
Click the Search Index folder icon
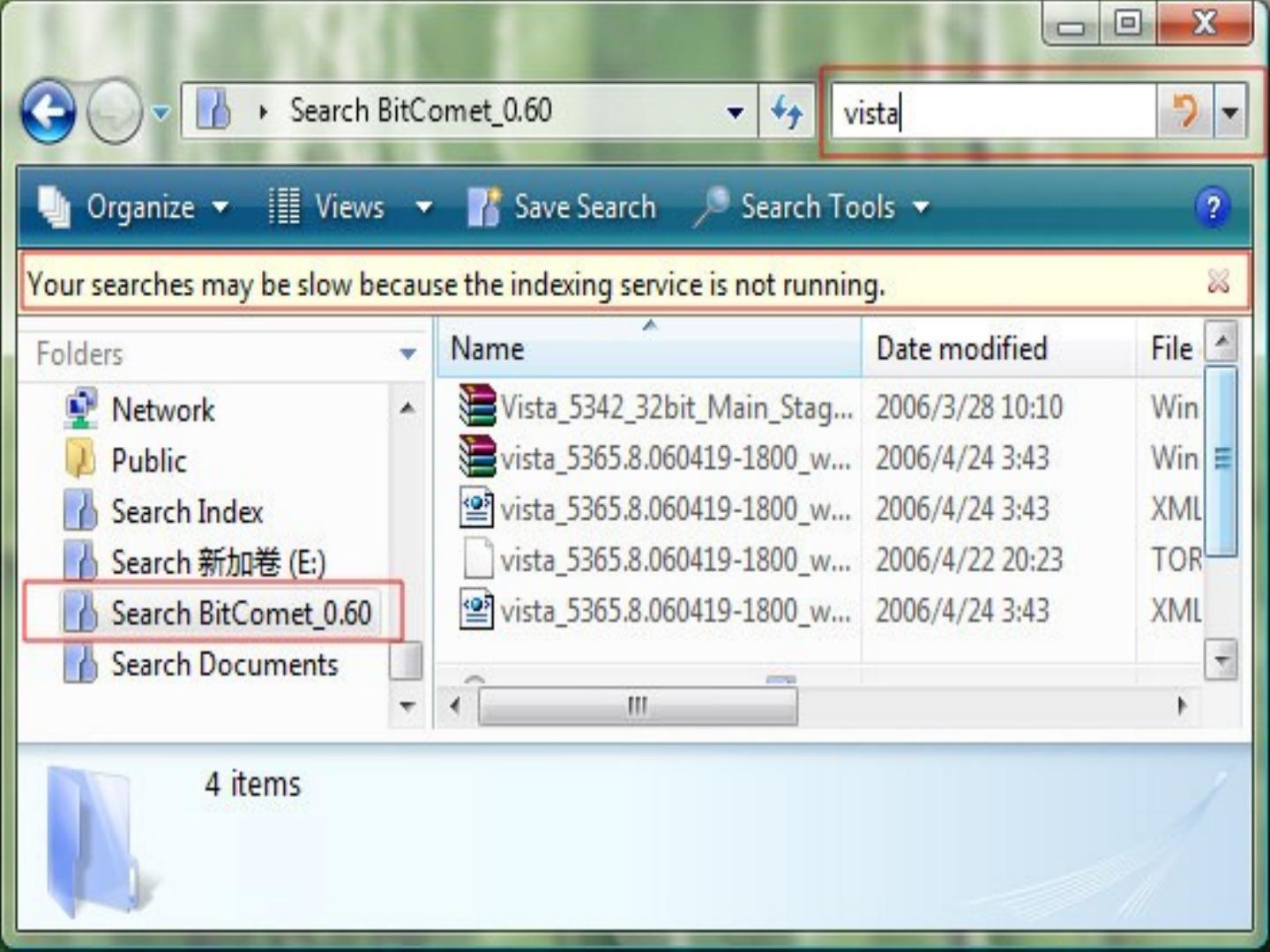coord(81,511)
